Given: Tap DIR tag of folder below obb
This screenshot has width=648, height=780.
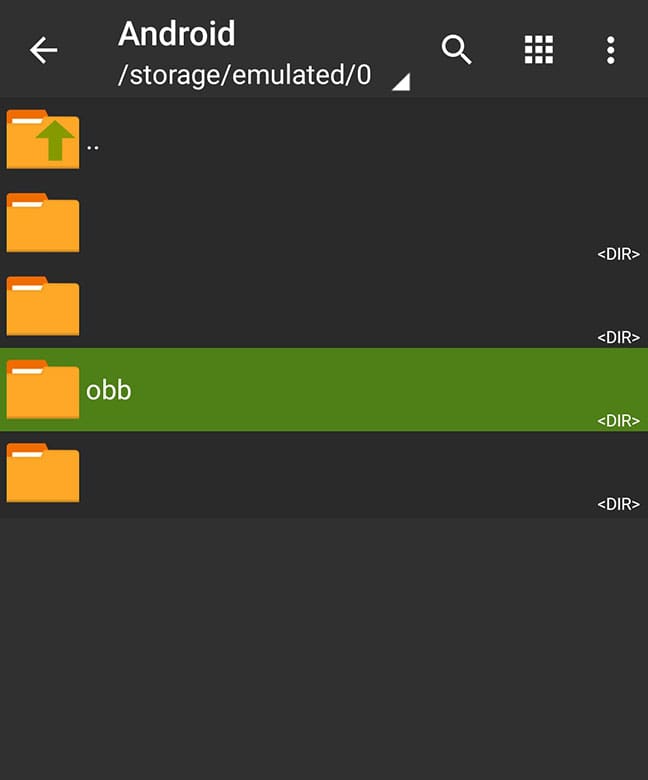Looking at the screenshot, I should click(618, 504).
